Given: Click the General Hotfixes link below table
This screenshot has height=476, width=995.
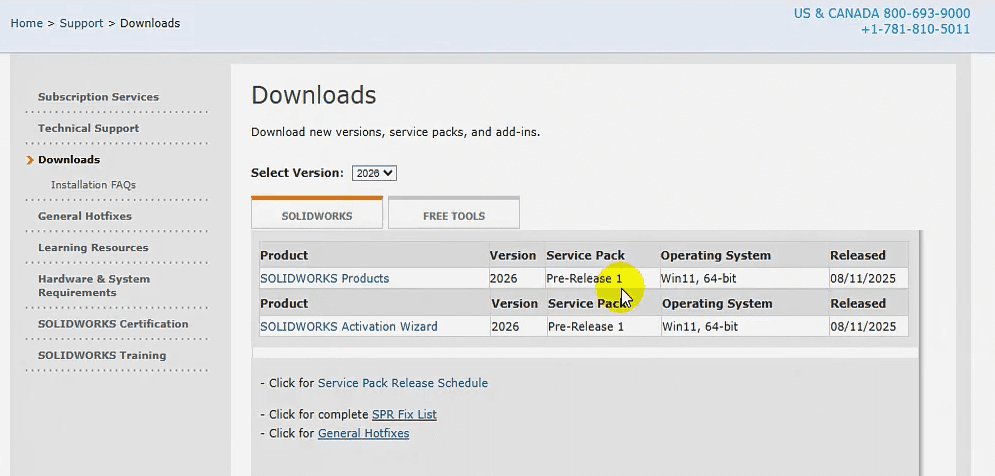Looking at the screenshot, I should (364, 433).
